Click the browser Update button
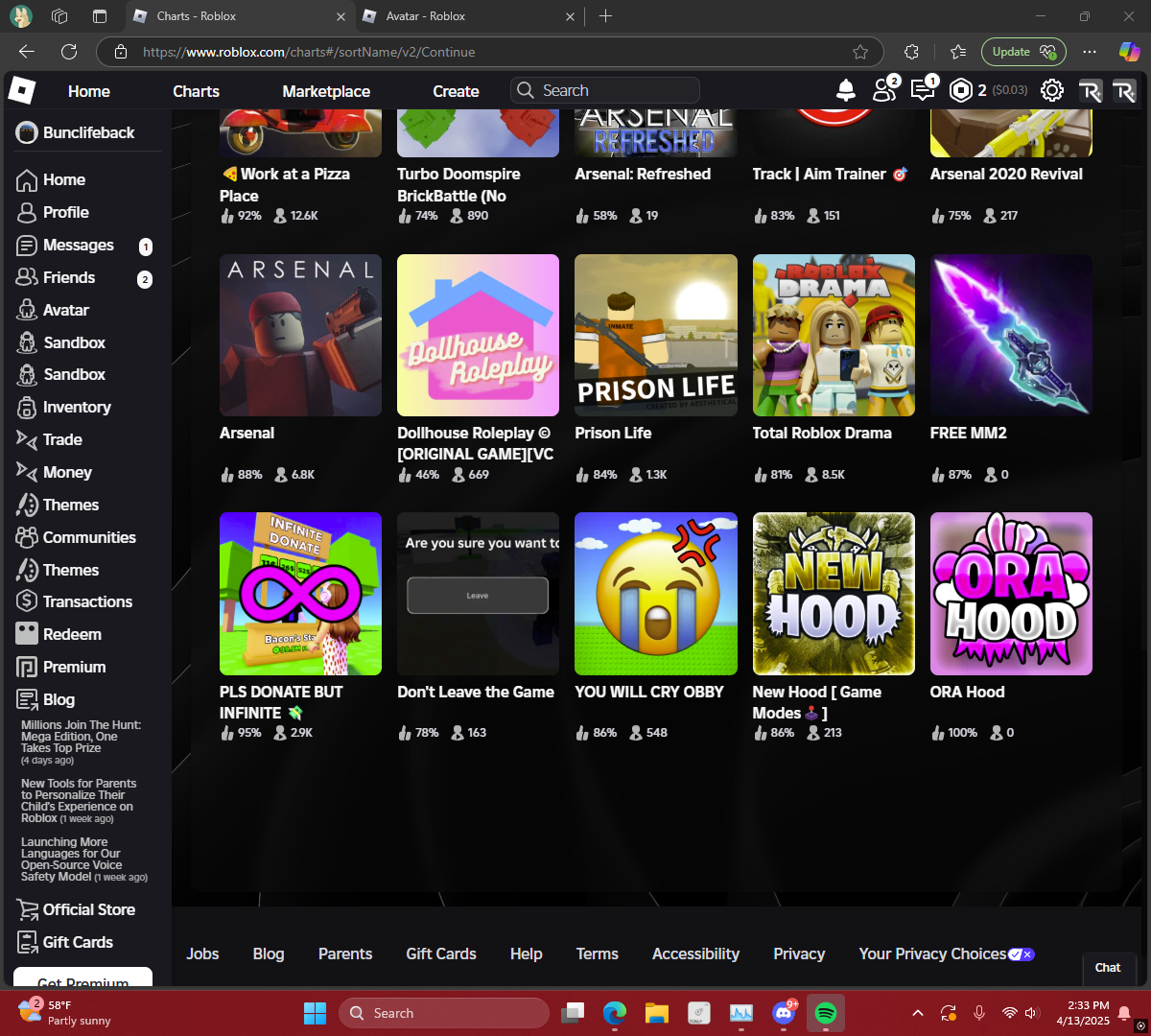The height and width of the screenshot is (1036, 1151). (x=1023, y=52)
